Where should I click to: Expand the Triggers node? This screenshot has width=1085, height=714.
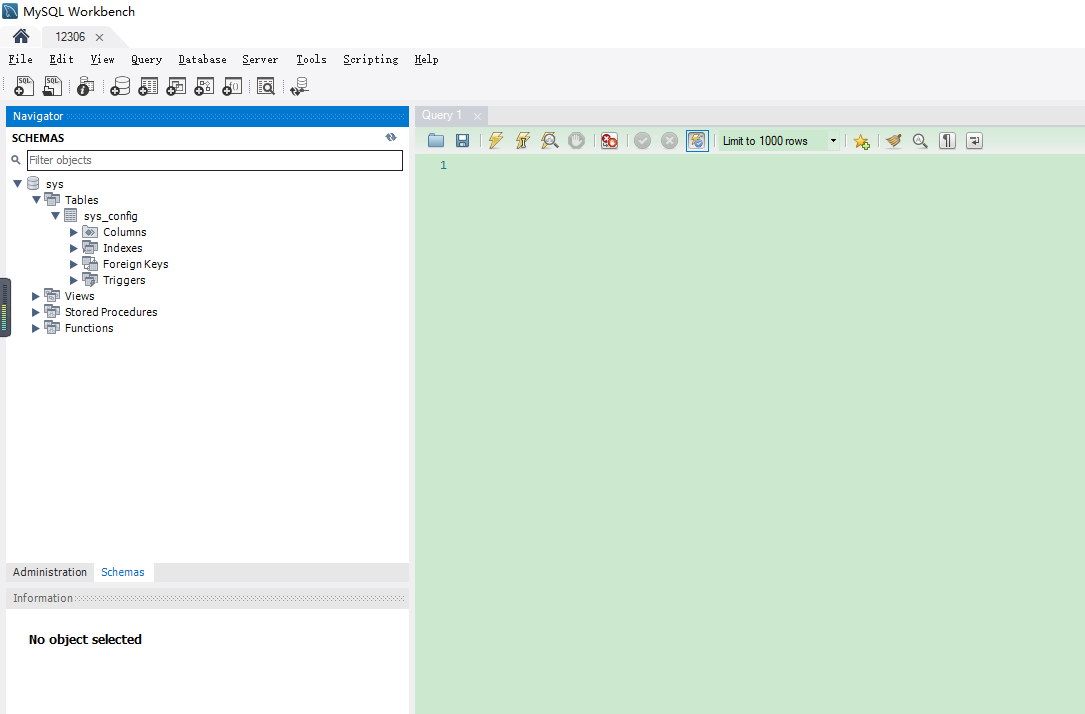click(x=73, y=280)
